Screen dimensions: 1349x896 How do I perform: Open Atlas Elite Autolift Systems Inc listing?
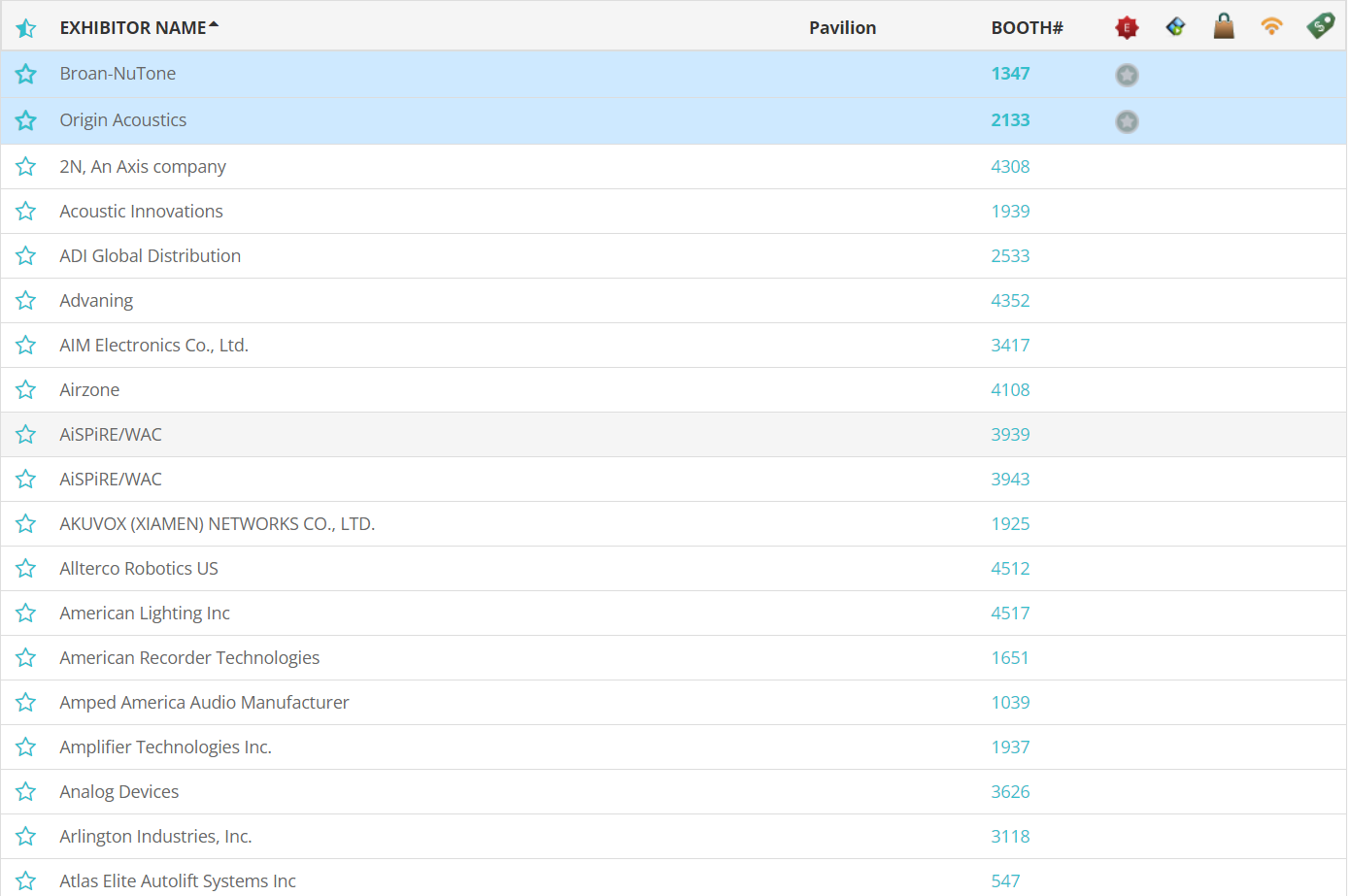point(178,881)
